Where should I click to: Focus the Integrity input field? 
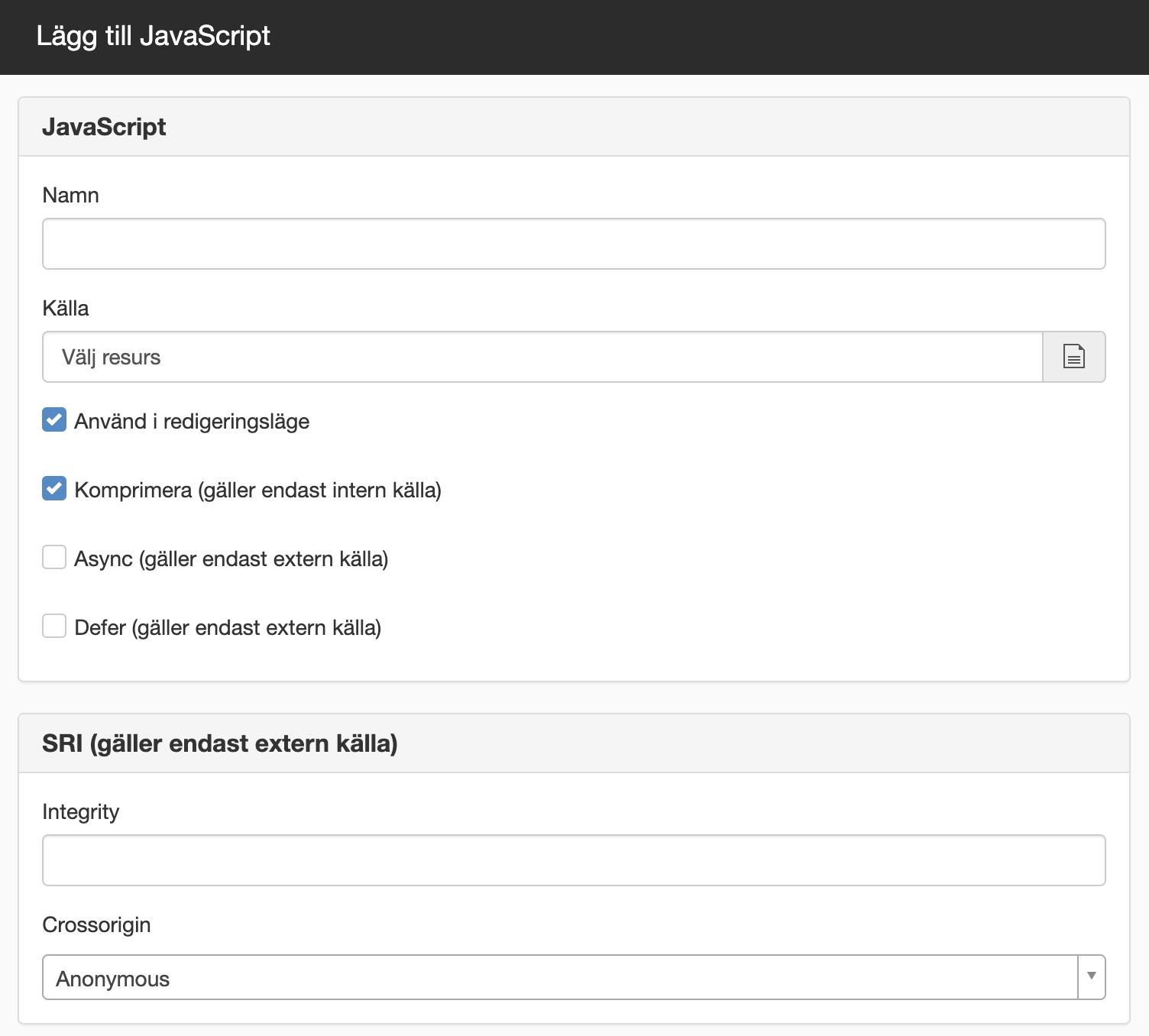(x=574, y=860)
